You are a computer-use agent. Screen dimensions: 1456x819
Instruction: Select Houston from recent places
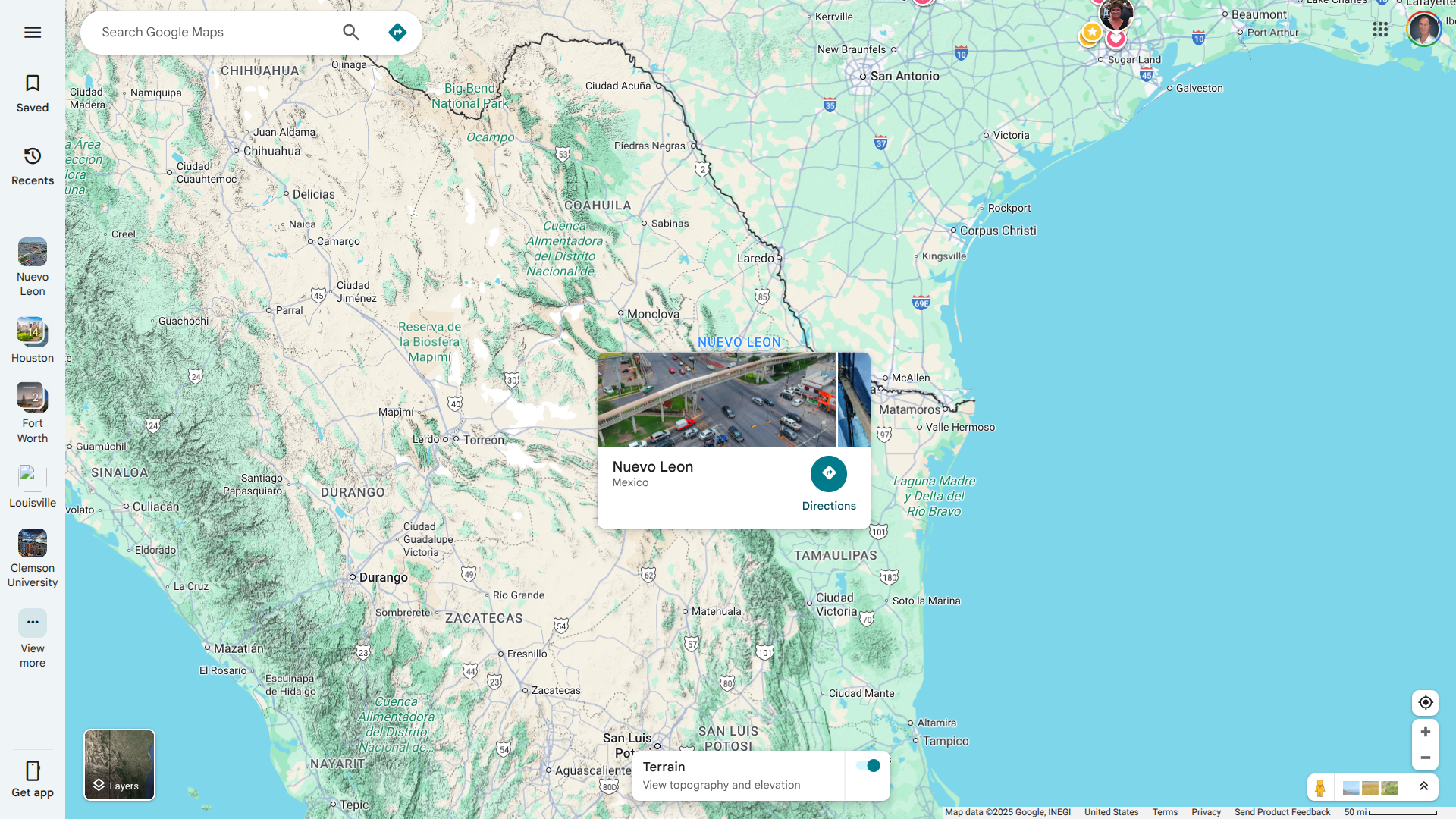click(32, 340)
